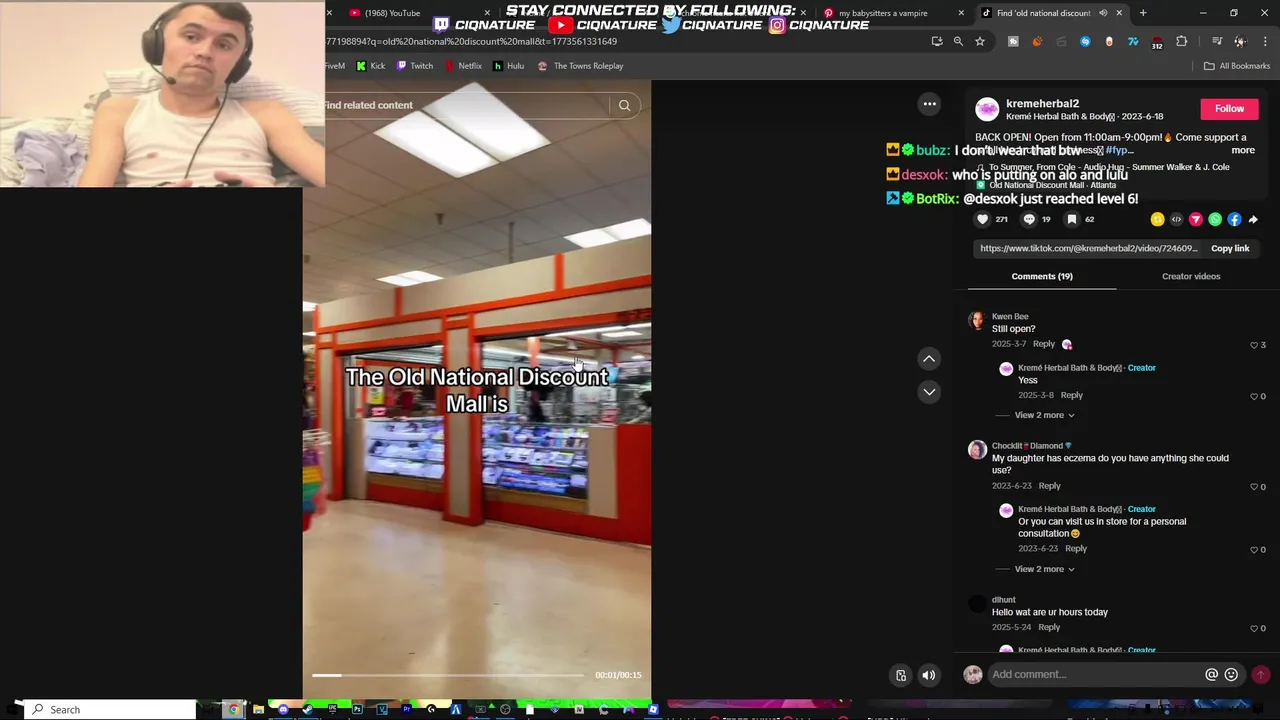1280x720 pixels.
Task: Open Twitch bookmark
Action: 414,66
